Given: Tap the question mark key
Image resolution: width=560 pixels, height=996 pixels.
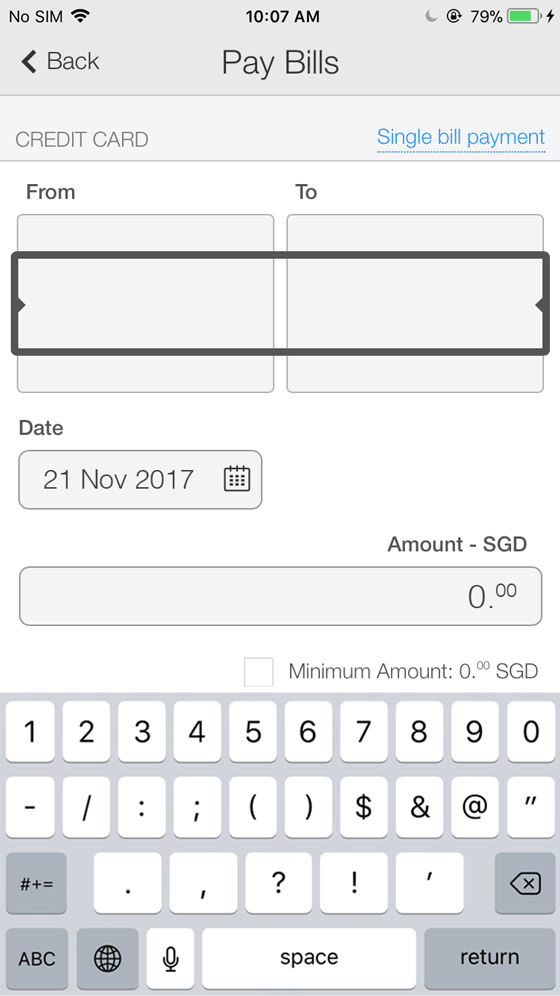Looking at the screenshot, I should [279, 883].
